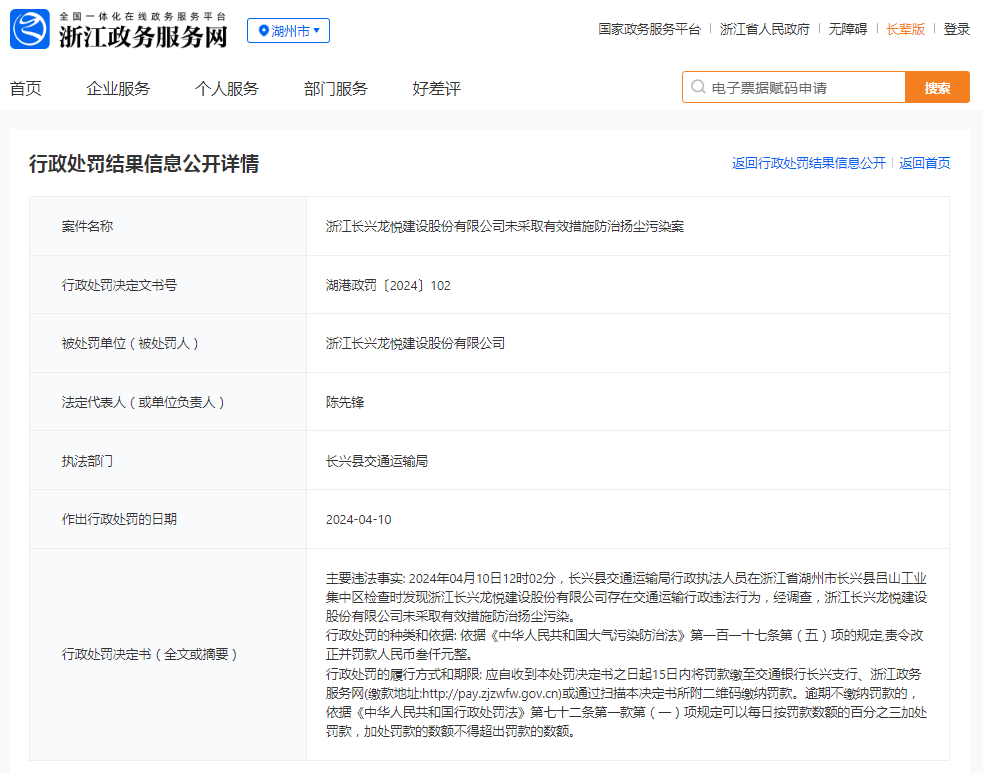Open the 个人服务 navigation tab
This screenshot has width=983, height=773.
click(227, 88)
